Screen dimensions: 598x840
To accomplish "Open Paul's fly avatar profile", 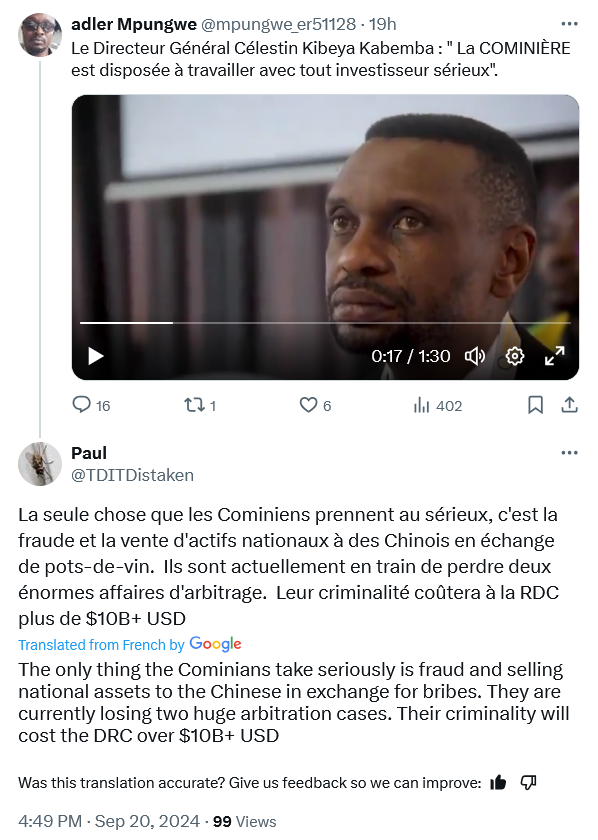I will point(40,464).
